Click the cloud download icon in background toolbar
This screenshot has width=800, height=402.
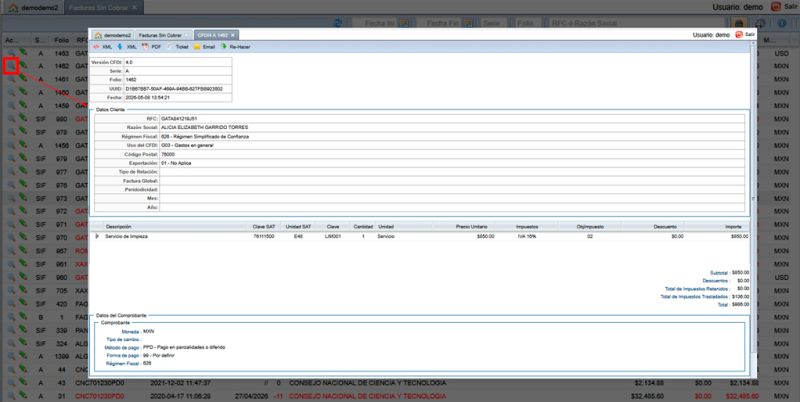pos(760,23)
